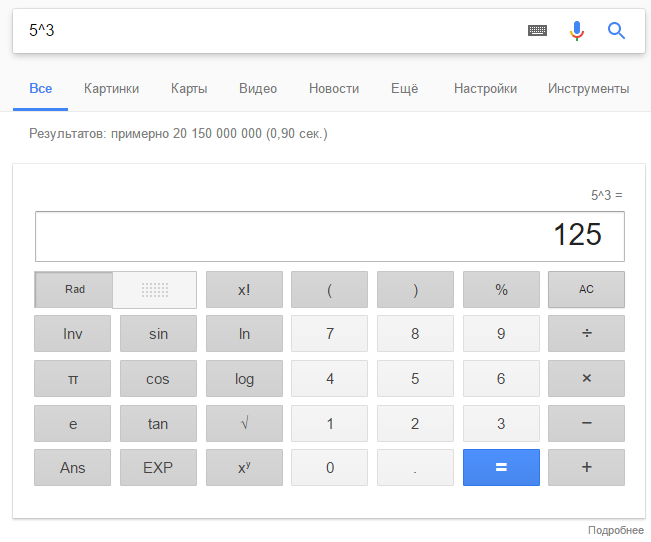The image size is (651, 542).
Task: Click digit 0 on the calculator
Action: point(329,467)
